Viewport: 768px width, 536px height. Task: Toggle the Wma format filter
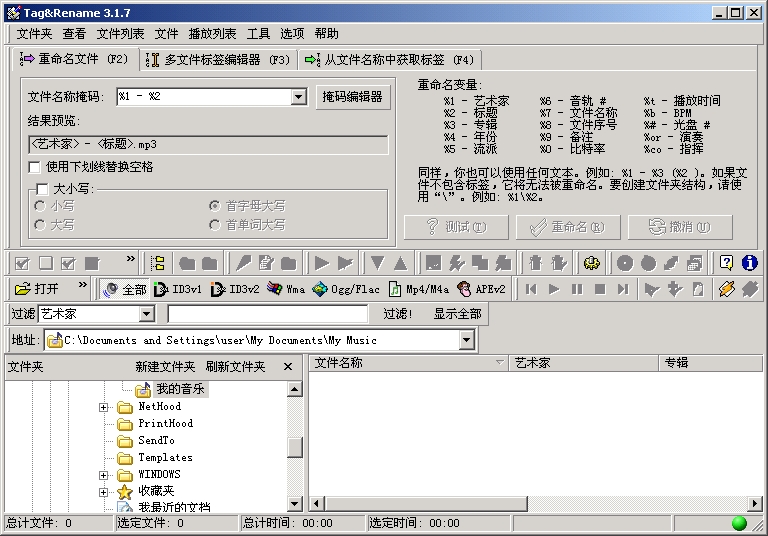(x=286, y=290)
